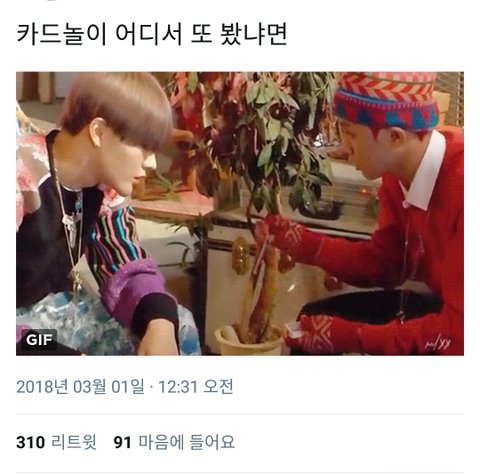Click the retweet count number 310
Viewport: 480px width, 474px height.
(31, 442)
